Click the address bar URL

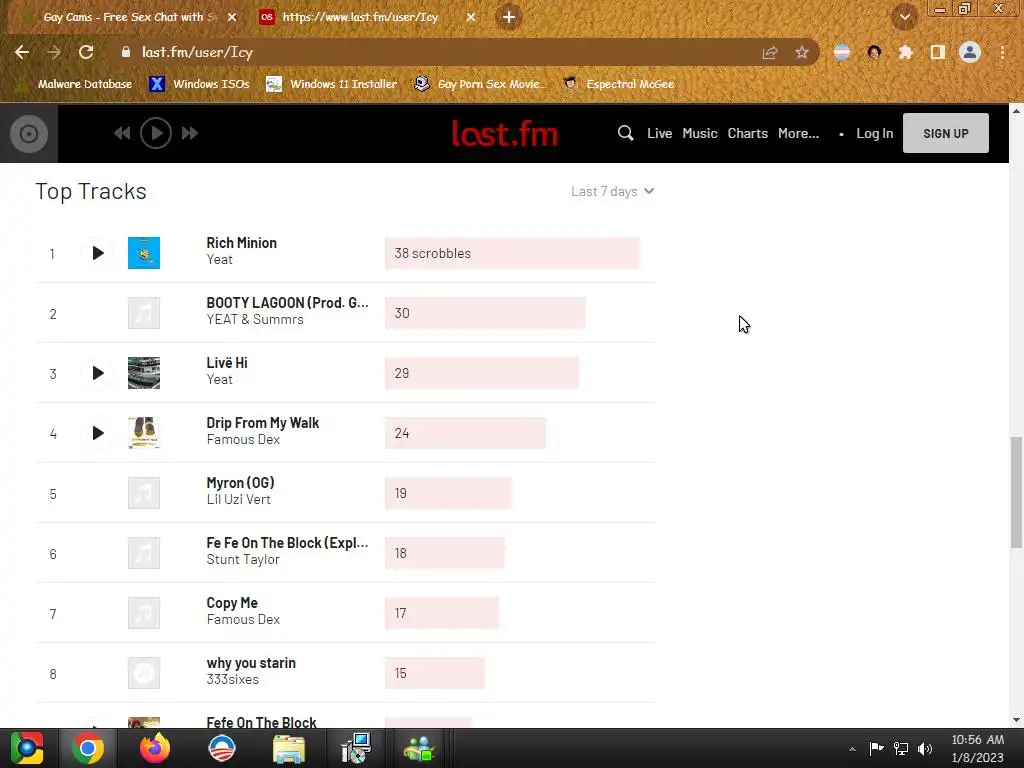[197, 52]
